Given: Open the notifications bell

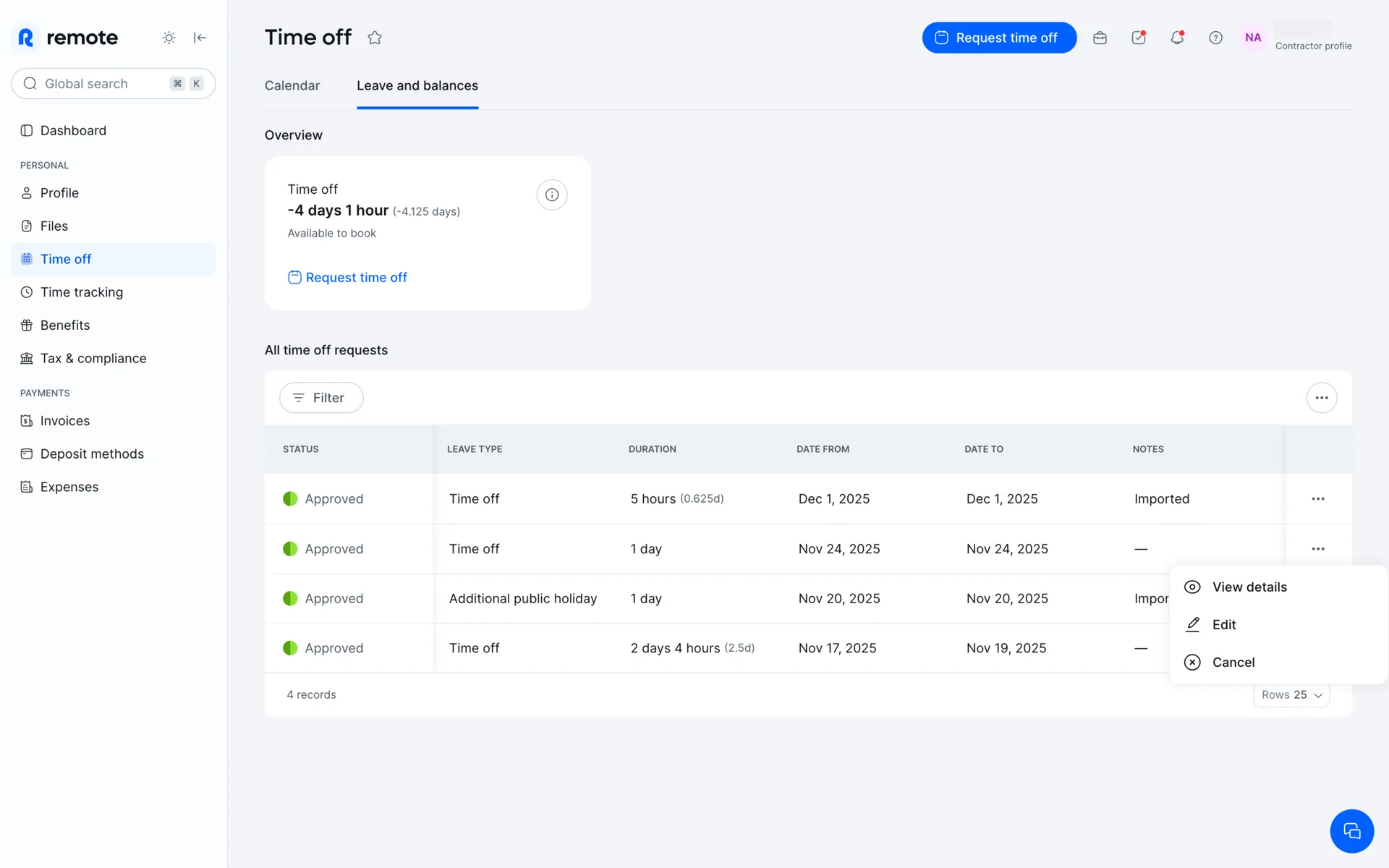Looking at the screenshot, I should [1177, 38].
